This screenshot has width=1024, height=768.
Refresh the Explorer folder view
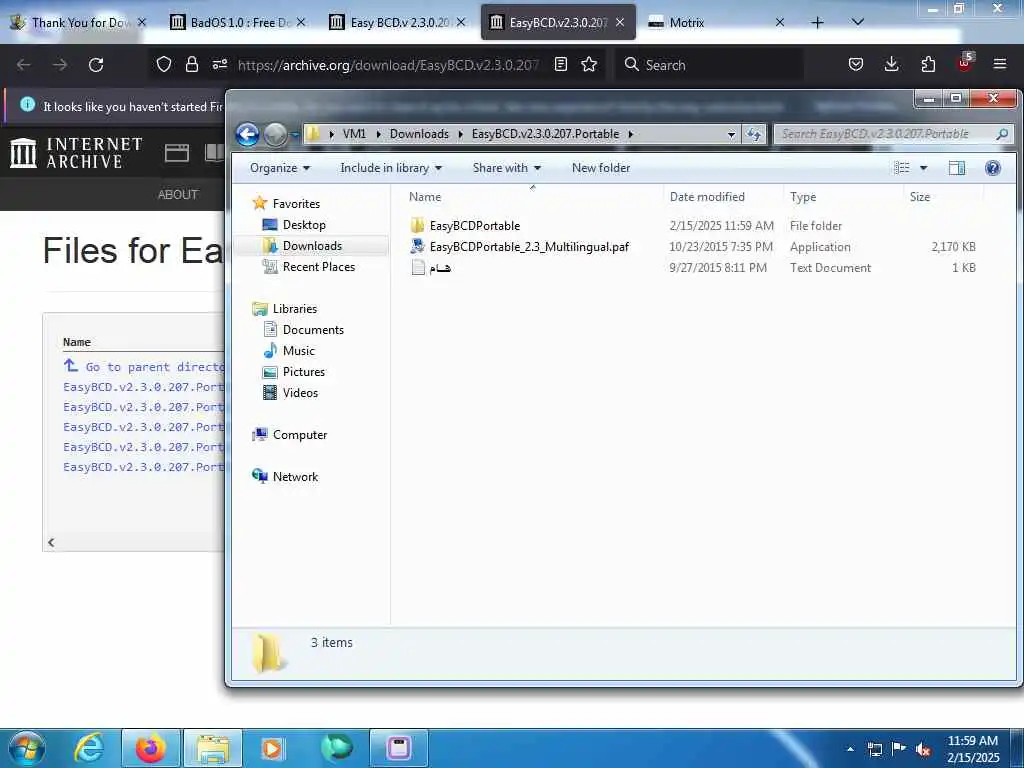tap(754, 134)
